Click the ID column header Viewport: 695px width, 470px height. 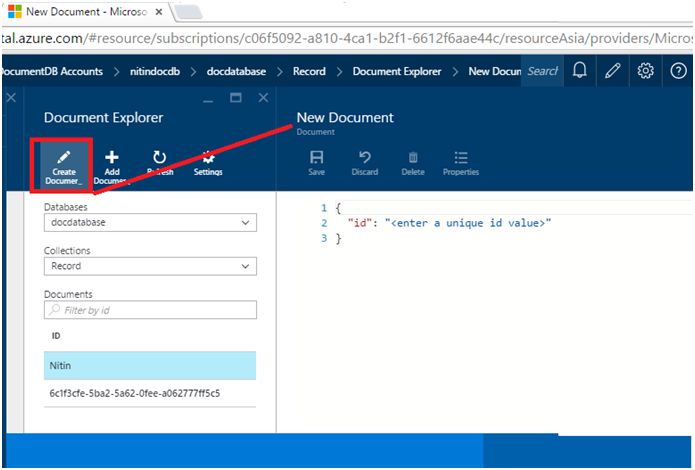[x=56, y=336]
